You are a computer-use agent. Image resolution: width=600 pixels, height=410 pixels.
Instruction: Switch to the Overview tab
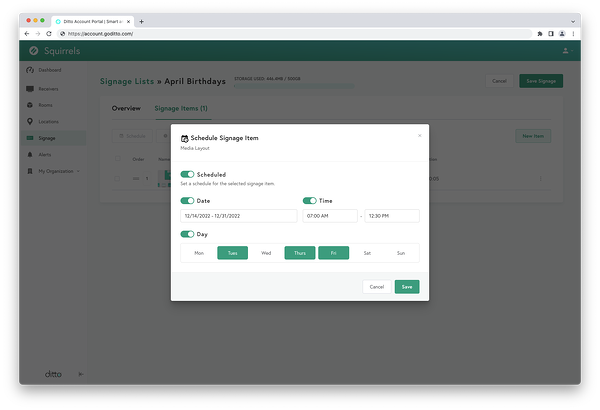coord(126,108)
